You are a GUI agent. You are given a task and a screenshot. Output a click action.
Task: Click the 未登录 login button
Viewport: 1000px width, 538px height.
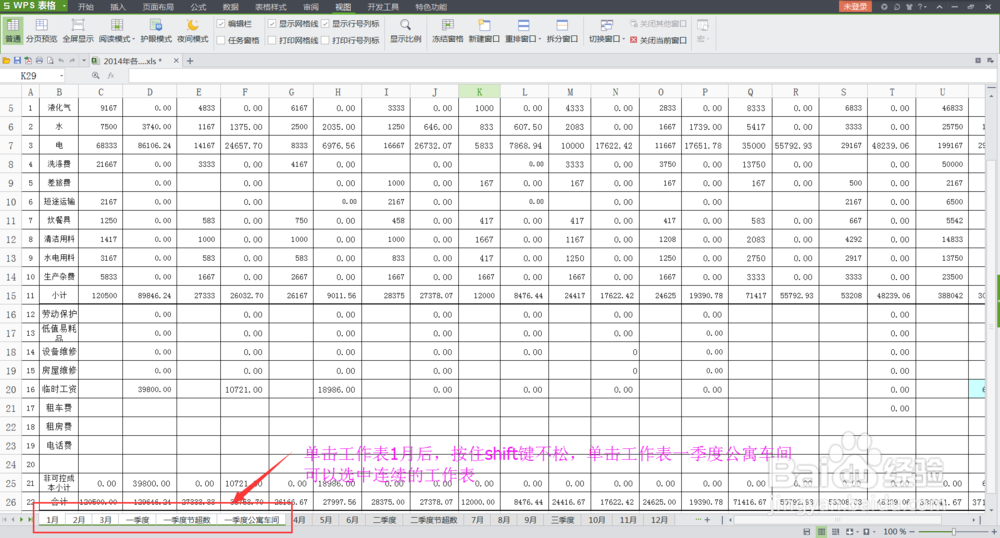point(855,6)
